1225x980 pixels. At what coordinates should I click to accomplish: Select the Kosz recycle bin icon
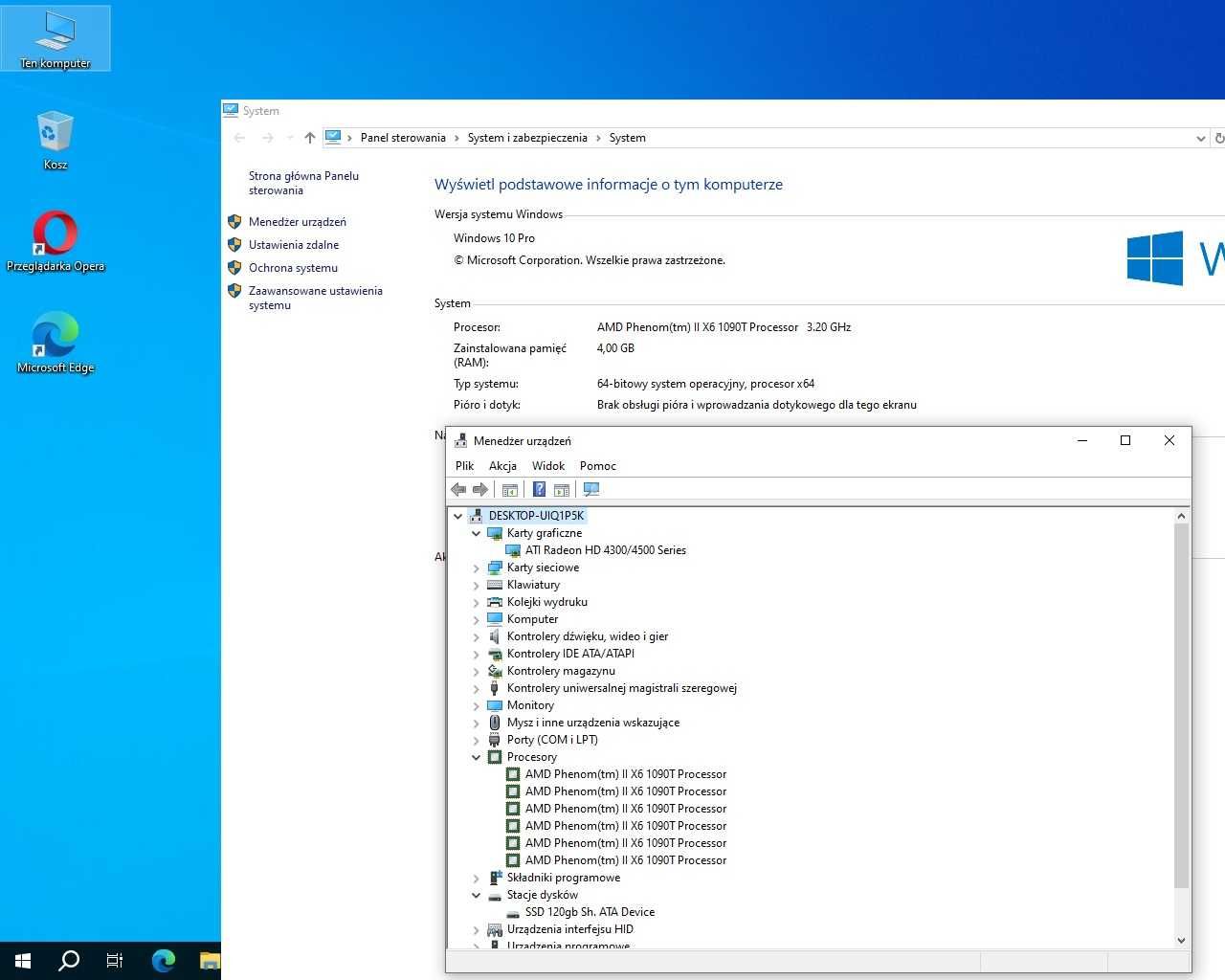tap(56, 141)
